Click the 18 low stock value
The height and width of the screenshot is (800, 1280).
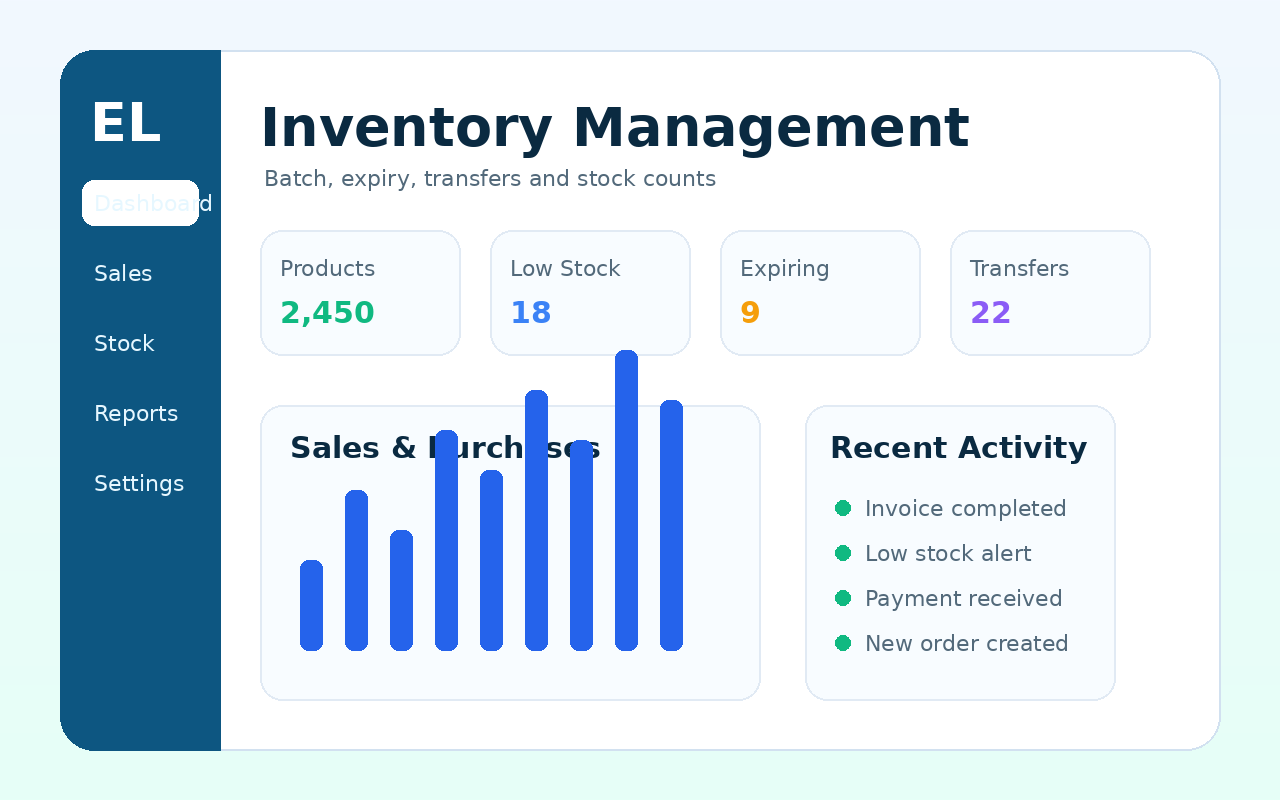click(531, 313)
